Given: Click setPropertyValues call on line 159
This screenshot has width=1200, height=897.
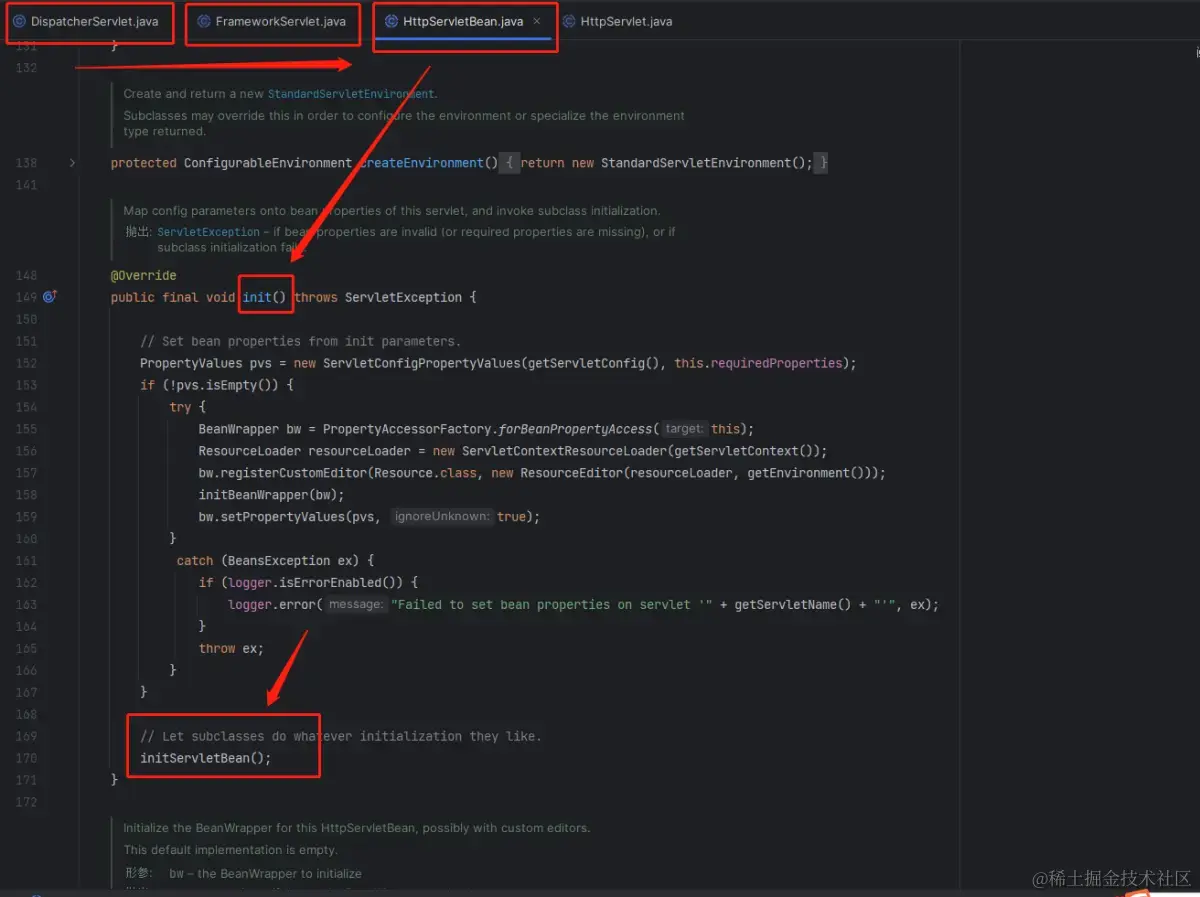Looking at the screenshot, I should (283, 517).
